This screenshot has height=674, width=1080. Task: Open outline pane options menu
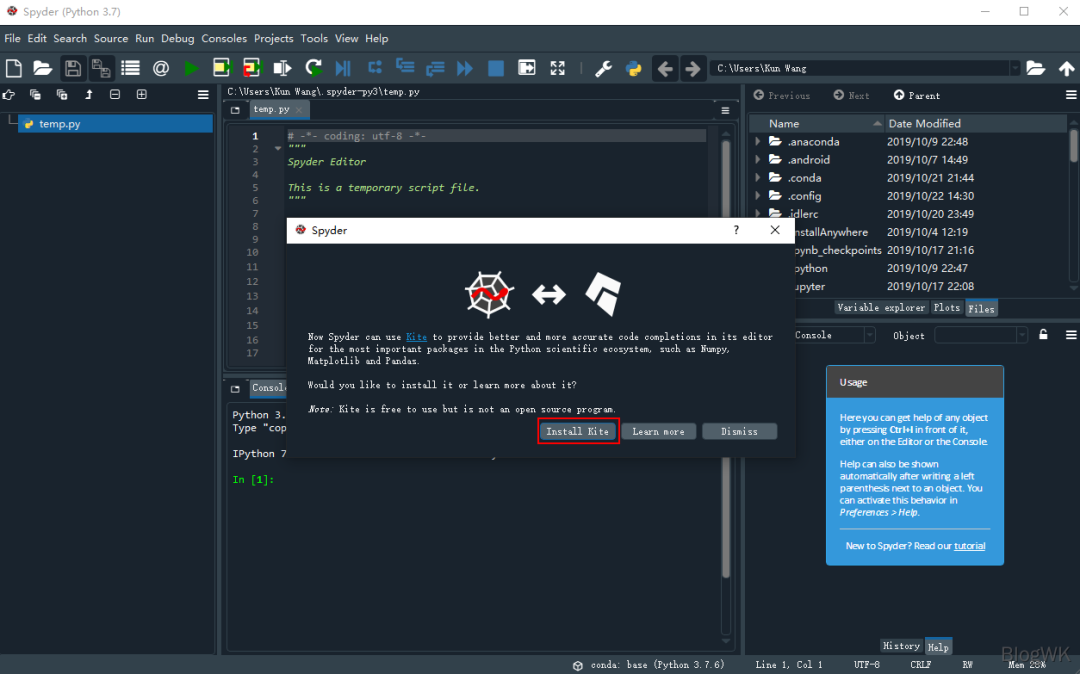pyautogui.click(x=202, y=95)
